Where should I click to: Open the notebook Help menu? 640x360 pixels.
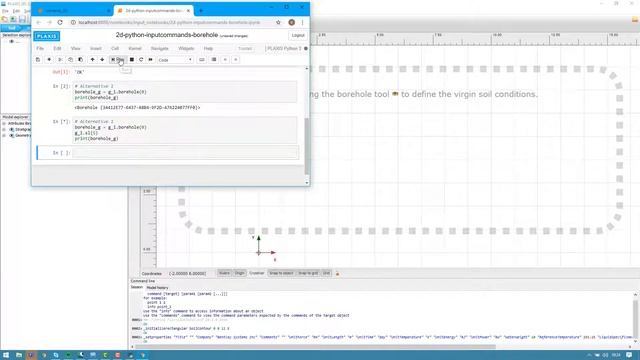(208, 49)
